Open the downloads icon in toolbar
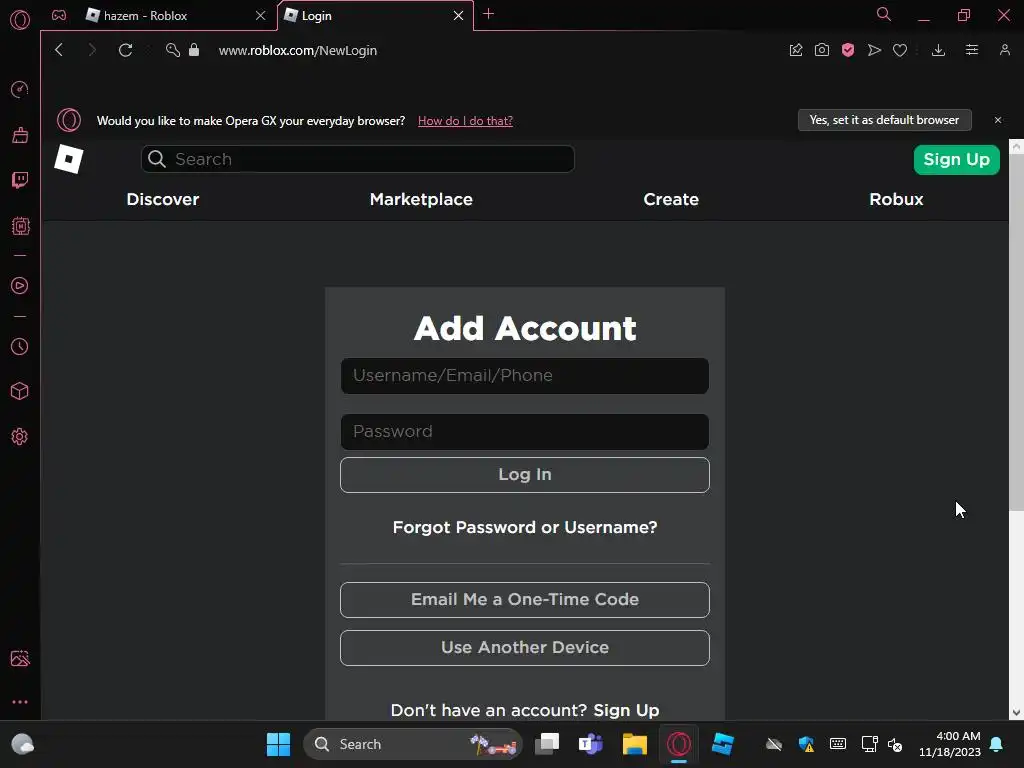 click(938, 50)
